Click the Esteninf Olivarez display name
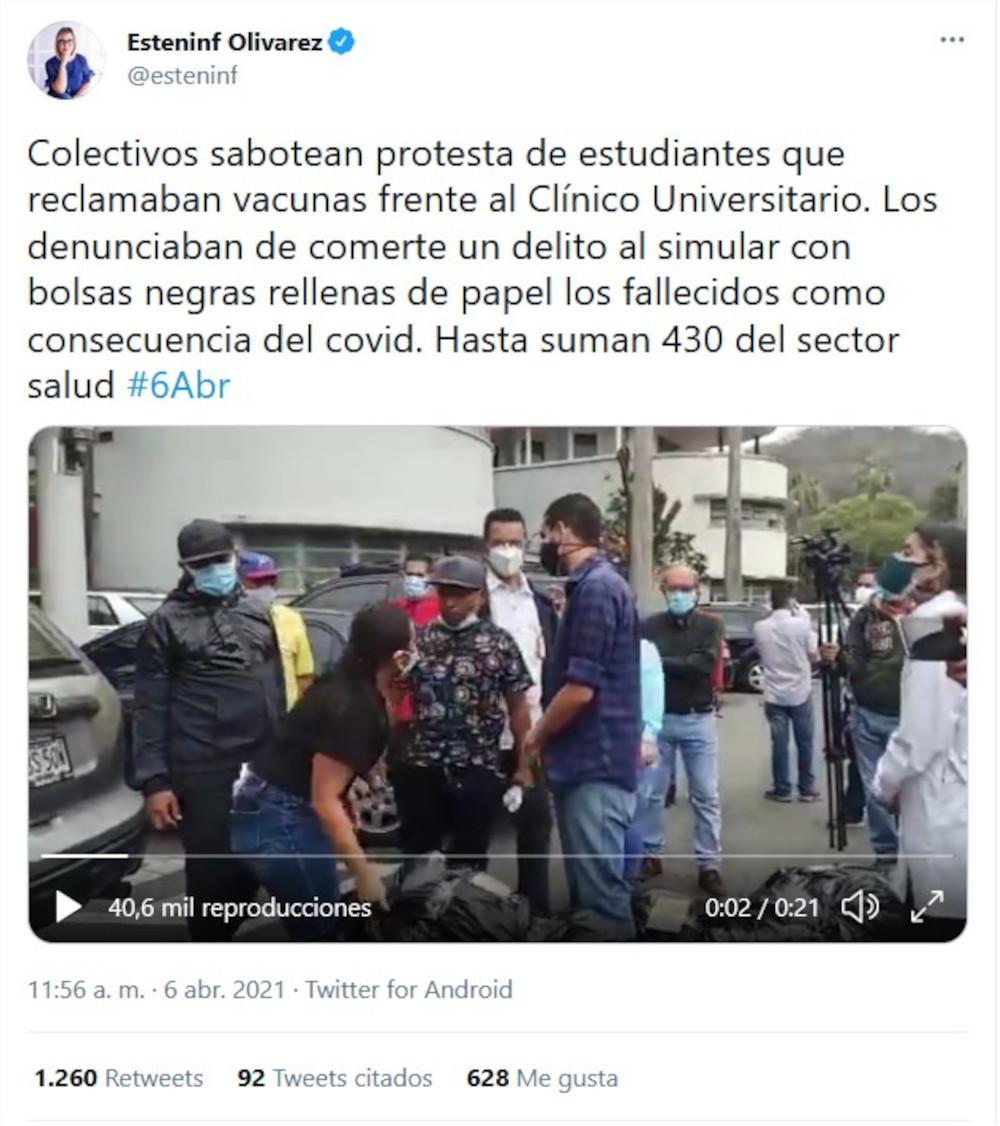The image size is (1000, 1126). (225, 42)
